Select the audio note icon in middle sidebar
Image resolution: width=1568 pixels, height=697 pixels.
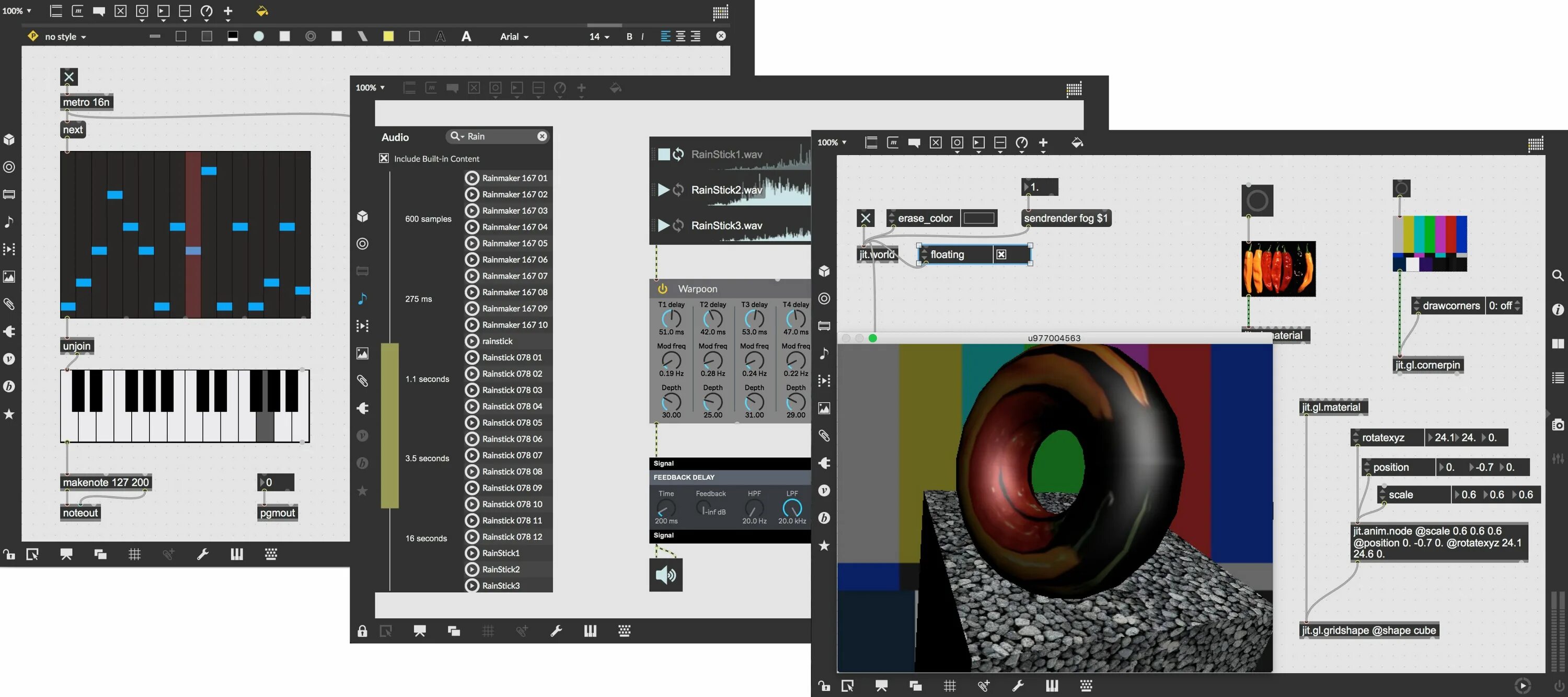[362, 298]
